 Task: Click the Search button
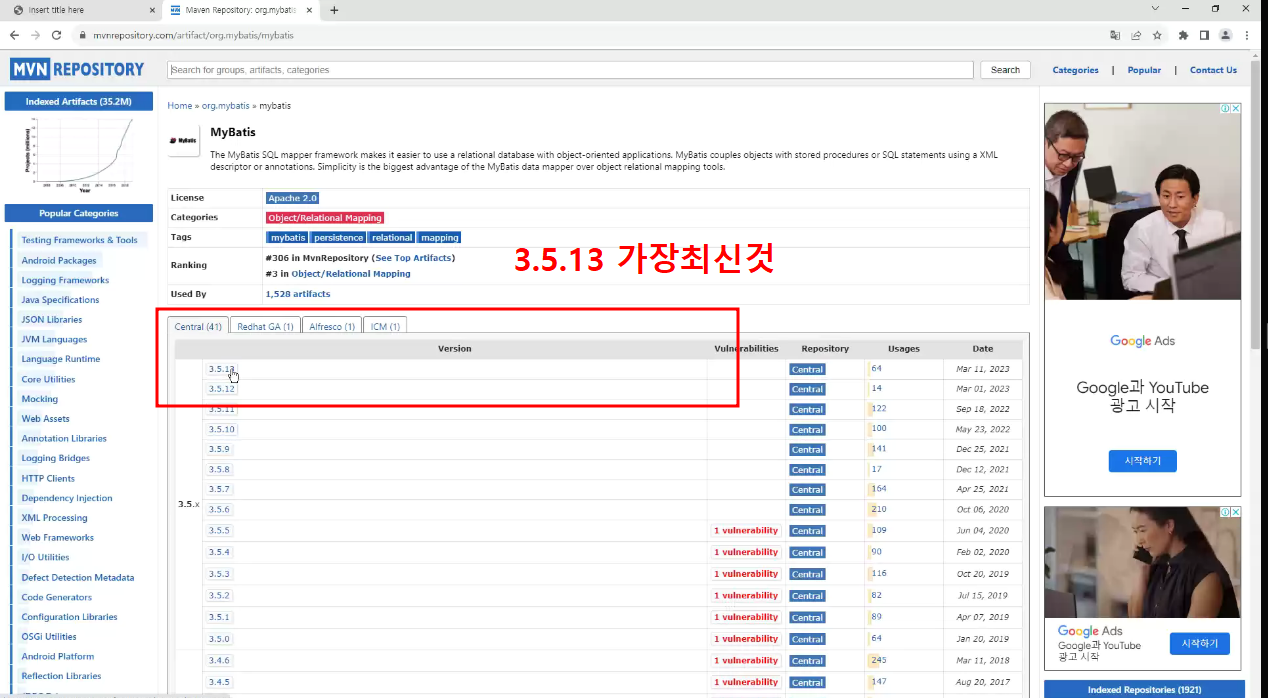coord(1005,70)
